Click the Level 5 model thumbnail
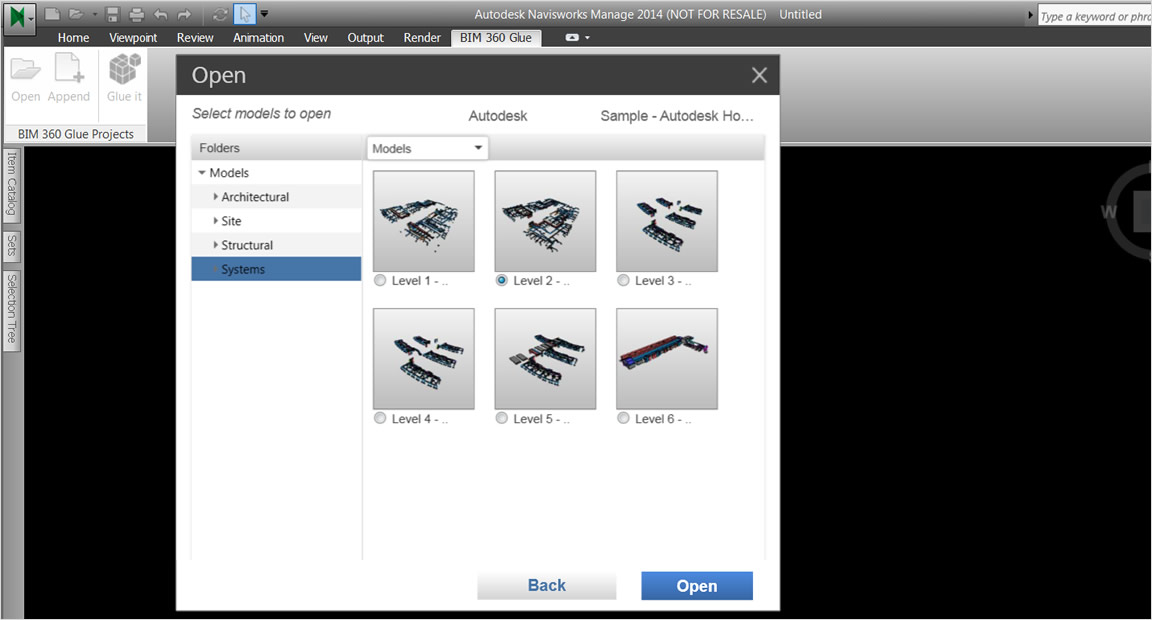The width and height of the screenshot is (1152, 620). [545, 358]
